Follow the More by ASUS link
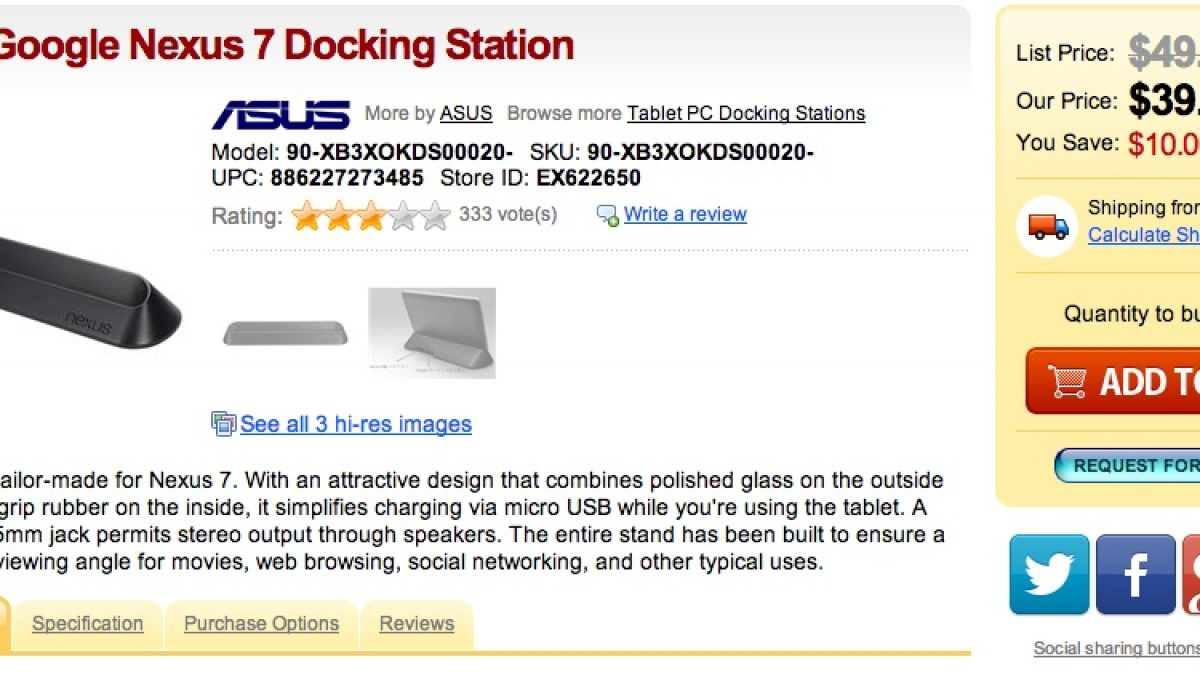The height and width of the screenshot is (675, 1200). 466,113
